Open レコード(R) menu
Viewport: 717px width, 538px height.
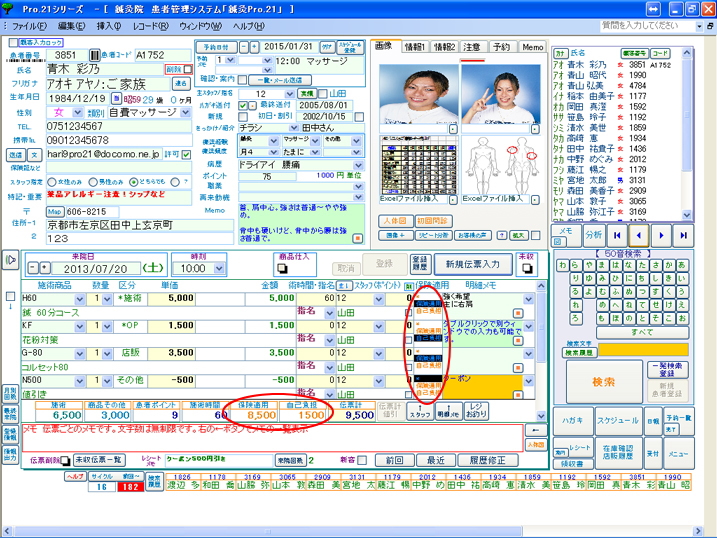click(x=150, y=26)
